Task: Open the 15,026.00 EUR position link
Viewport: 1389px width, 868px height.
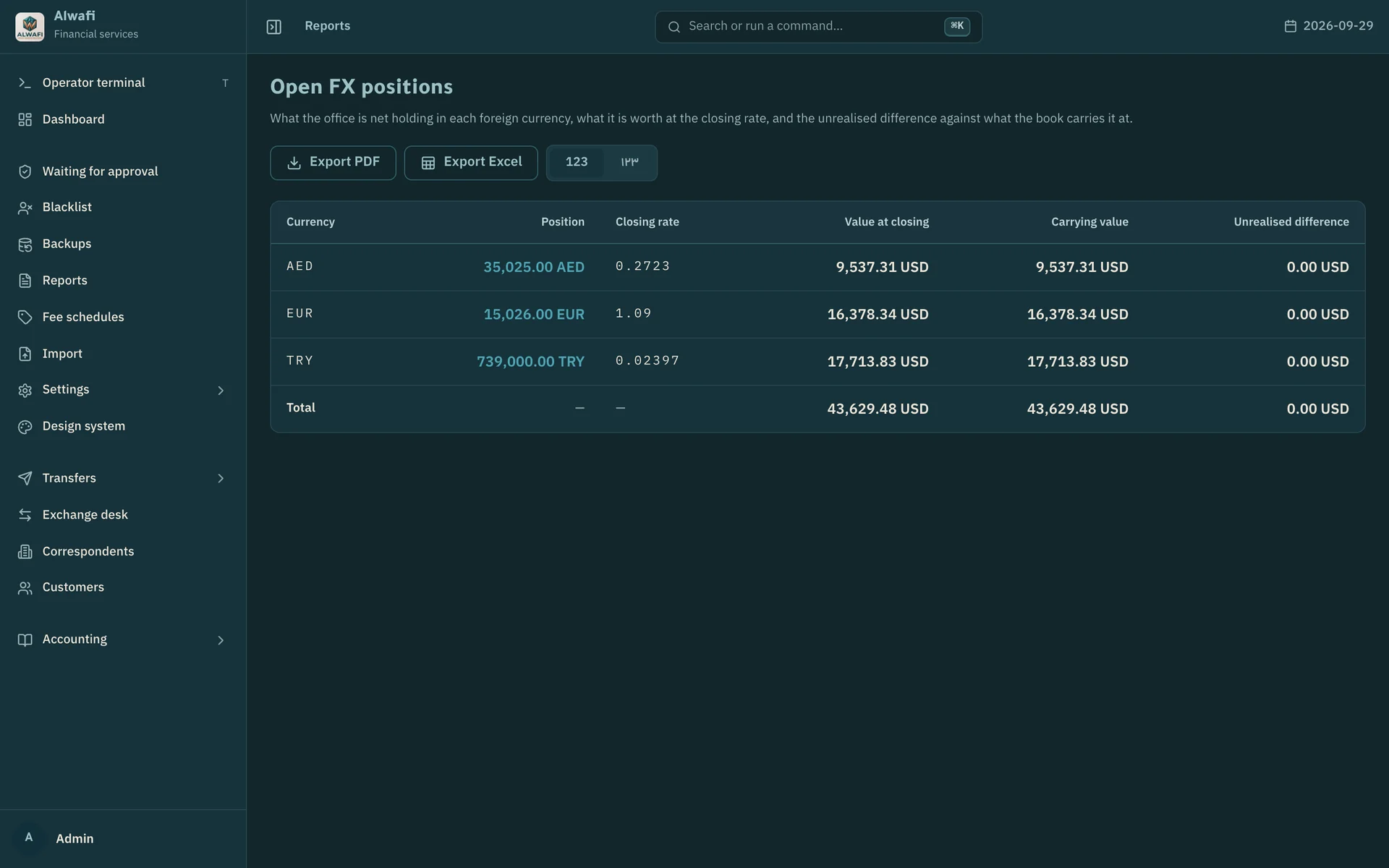Action: pyautogui.click(x=533, y=315)
